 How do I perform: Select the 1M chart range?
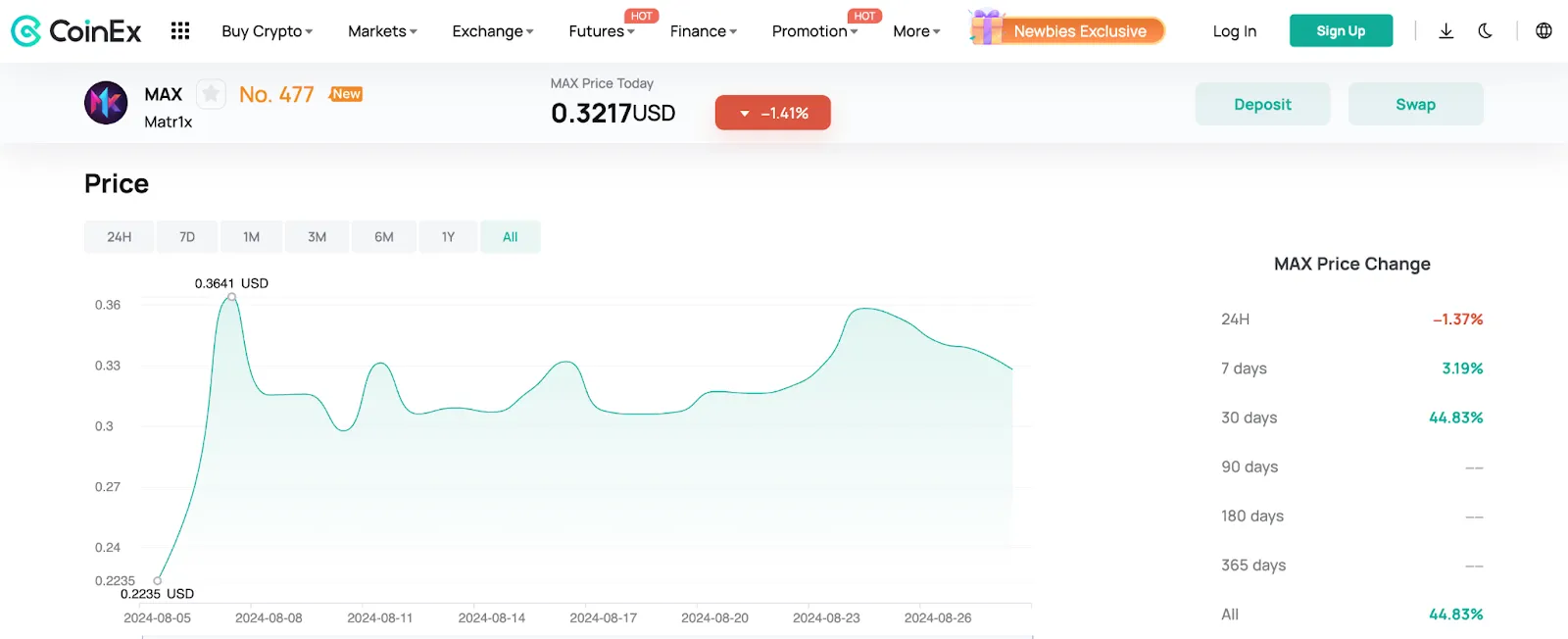(x=252, y=237)
